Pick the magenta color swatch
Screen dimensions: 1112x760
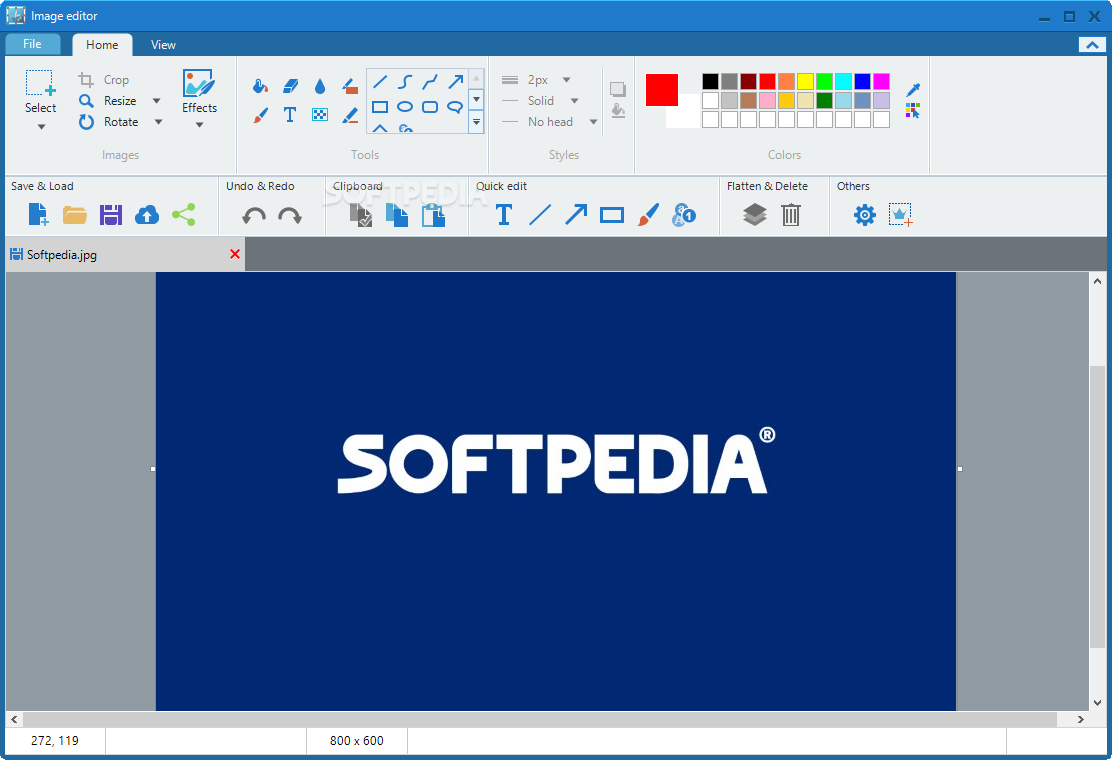pos(882,81)
